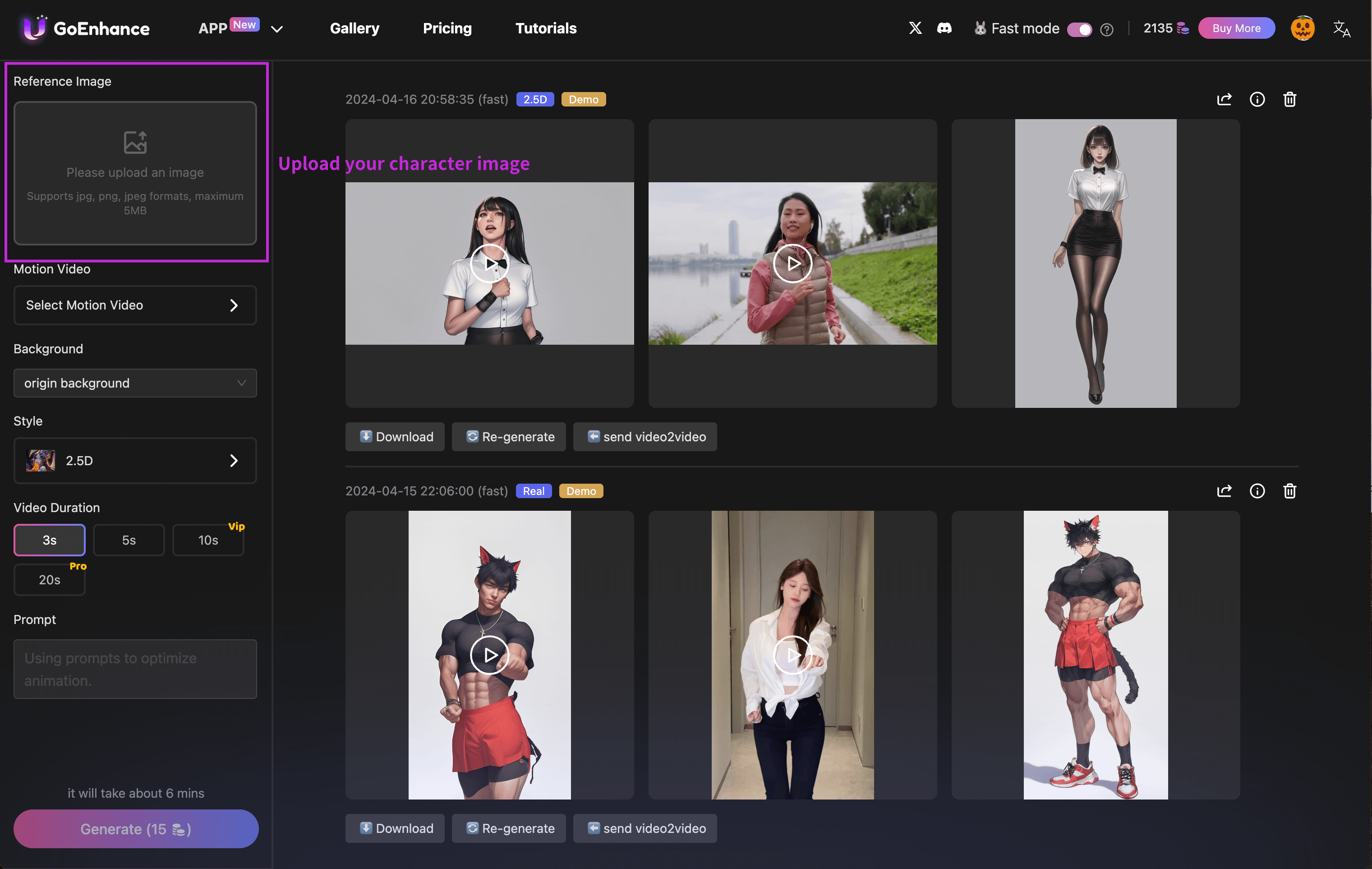Go to the Tutorials page

click(546, 28)
